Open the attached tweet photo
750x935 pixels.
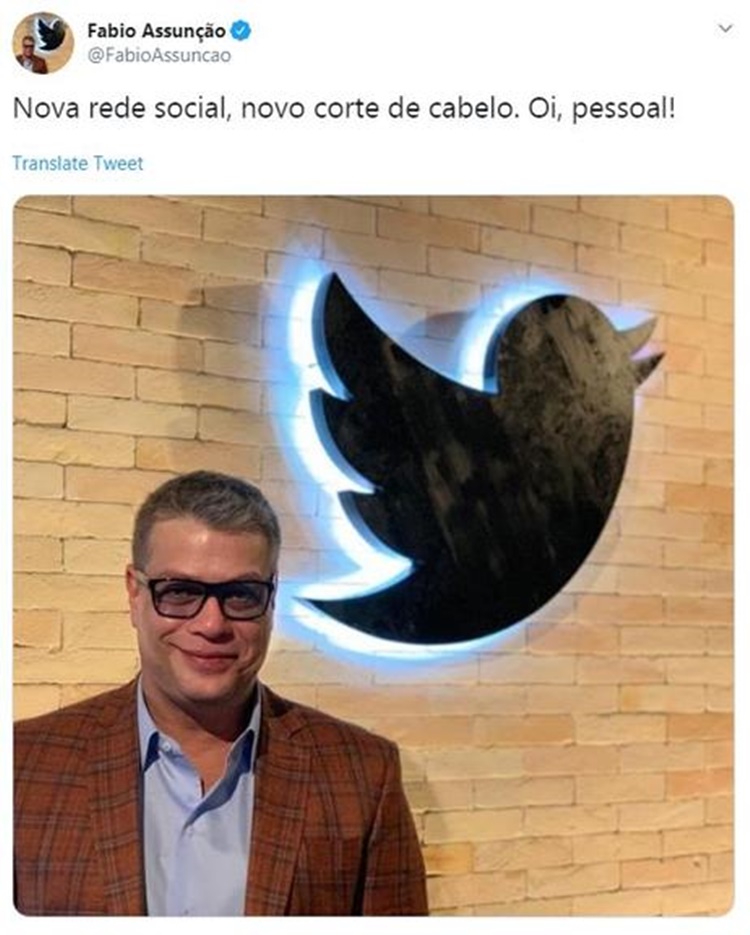click(374, 555)
